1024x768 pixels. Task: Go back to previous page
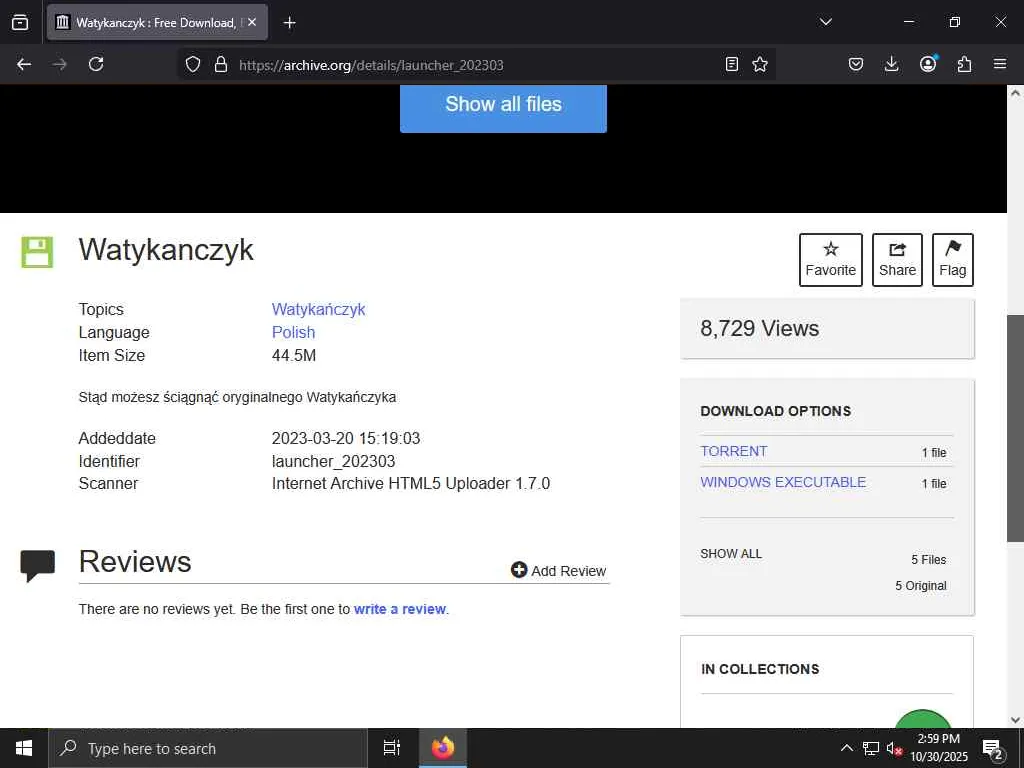pos(24,64)
